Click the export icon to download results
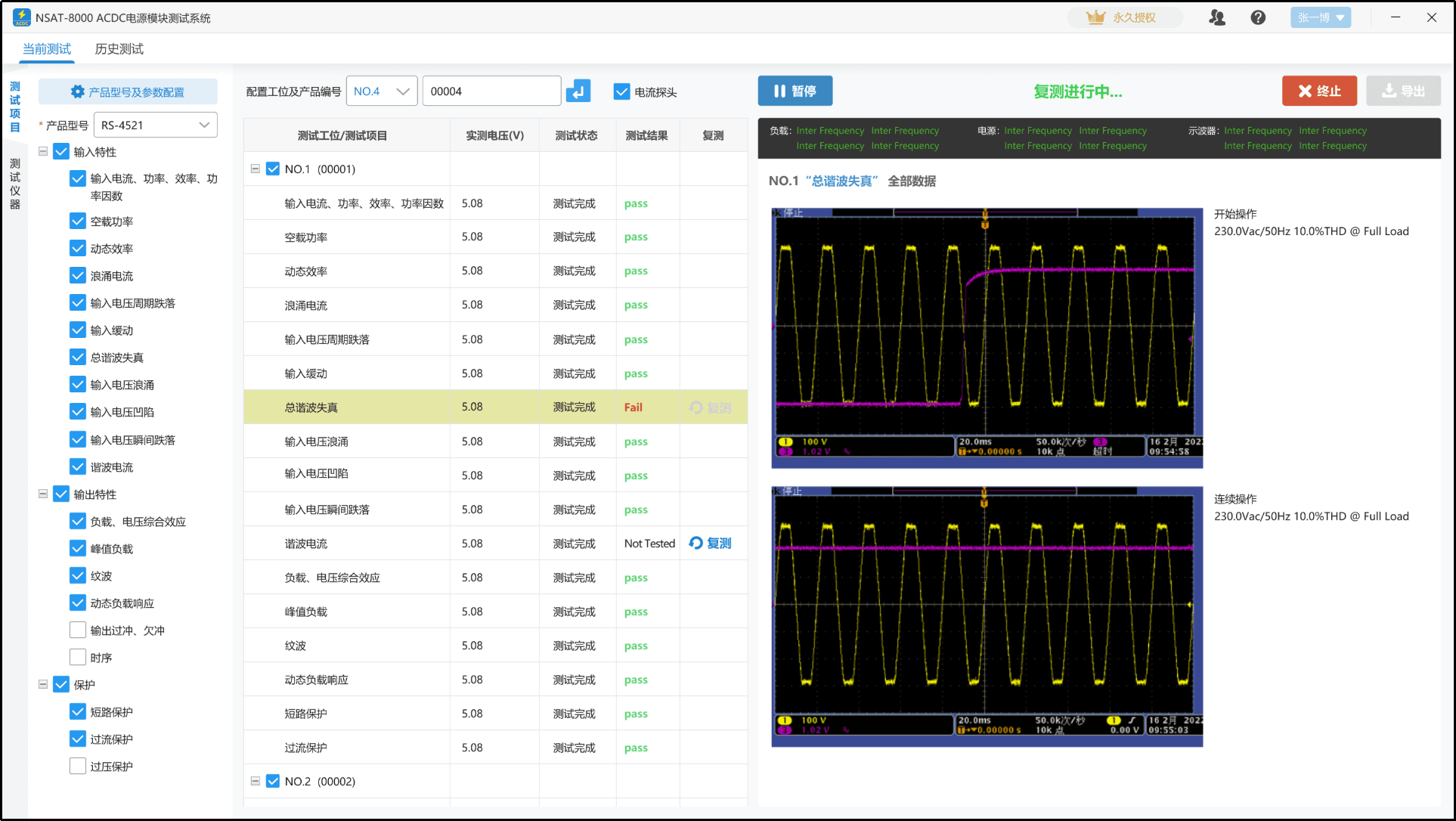This screenshot has height=821, width=1456. pyautogui.click(x=1405, y=91)
